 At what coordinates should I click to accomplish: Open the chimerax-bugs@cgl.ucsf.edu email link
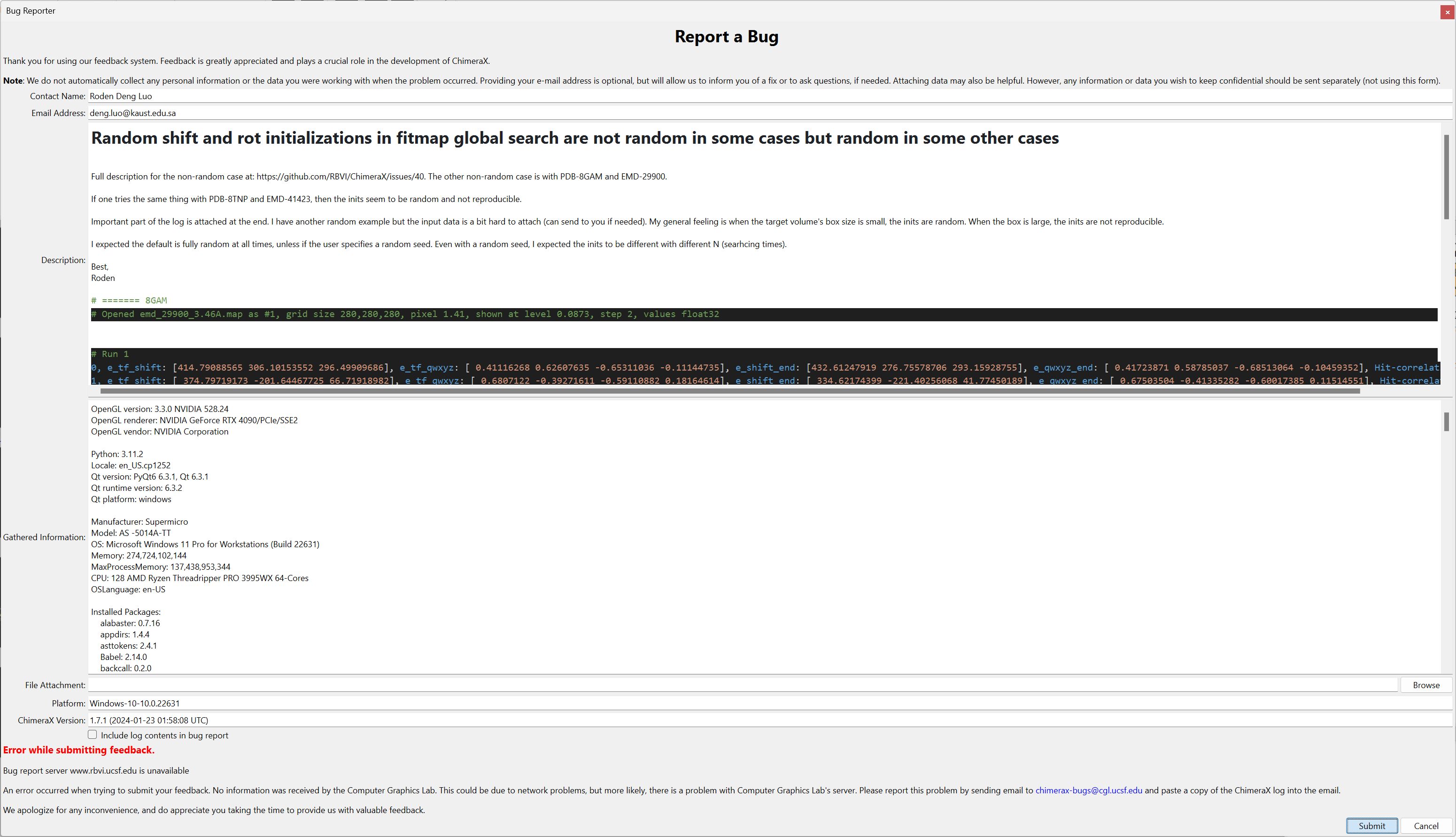click(1088, 790)
